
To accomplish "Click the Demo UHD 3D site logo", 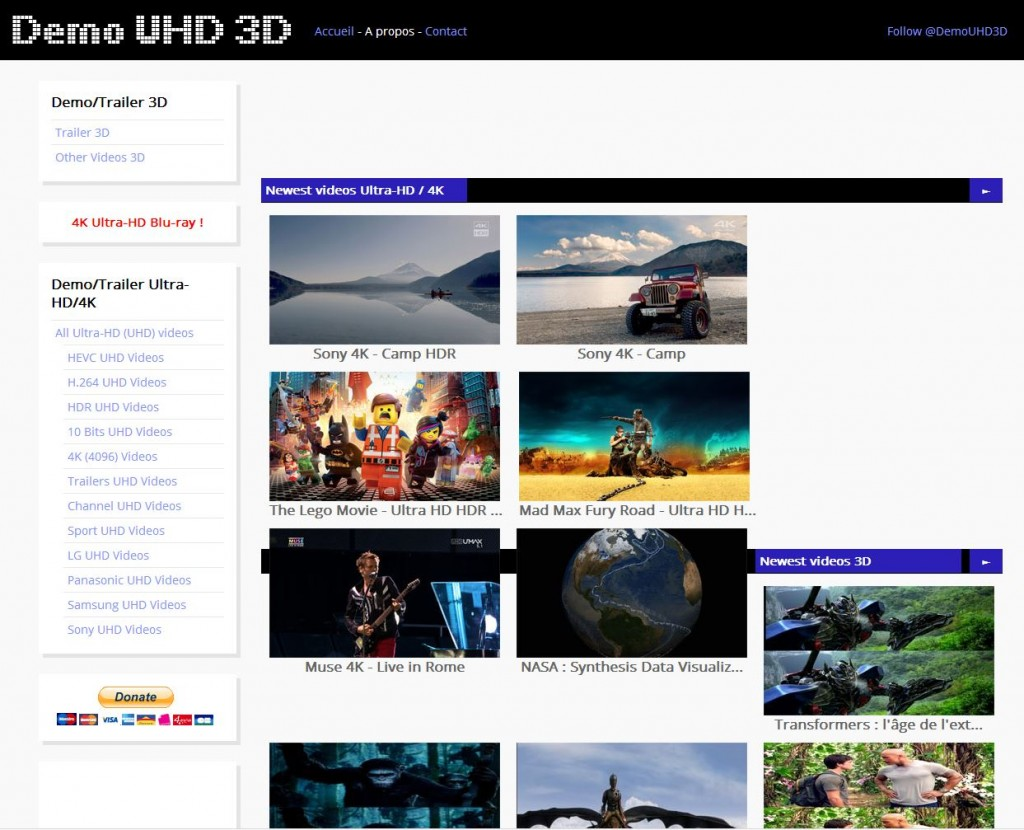I will [x=151, y=30].
